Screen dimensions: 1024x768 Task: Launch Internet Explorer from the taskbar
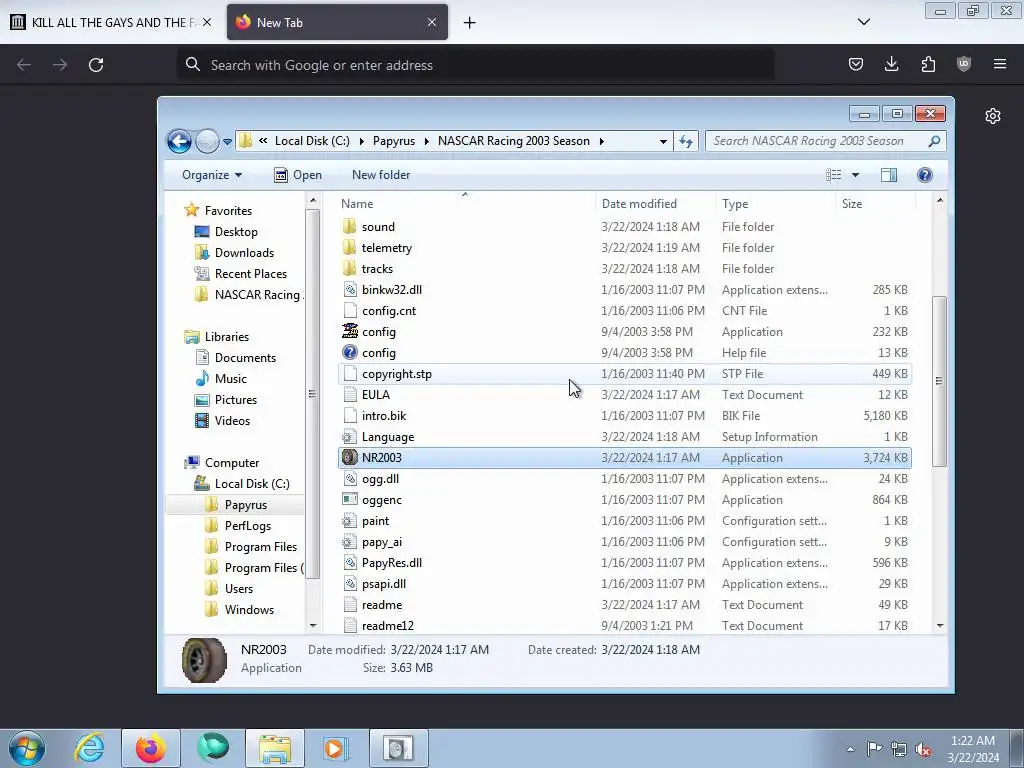89,748
